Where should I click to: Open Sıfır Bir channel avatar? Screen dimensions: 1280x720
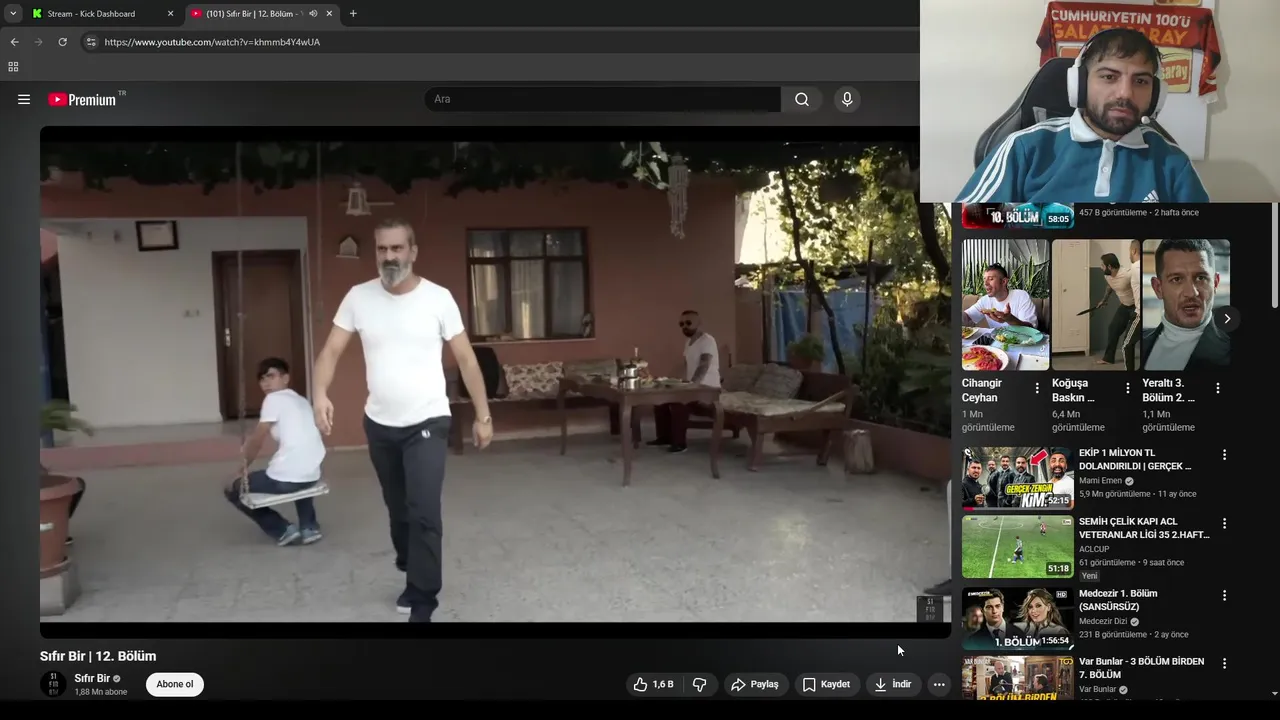[53, 684]
